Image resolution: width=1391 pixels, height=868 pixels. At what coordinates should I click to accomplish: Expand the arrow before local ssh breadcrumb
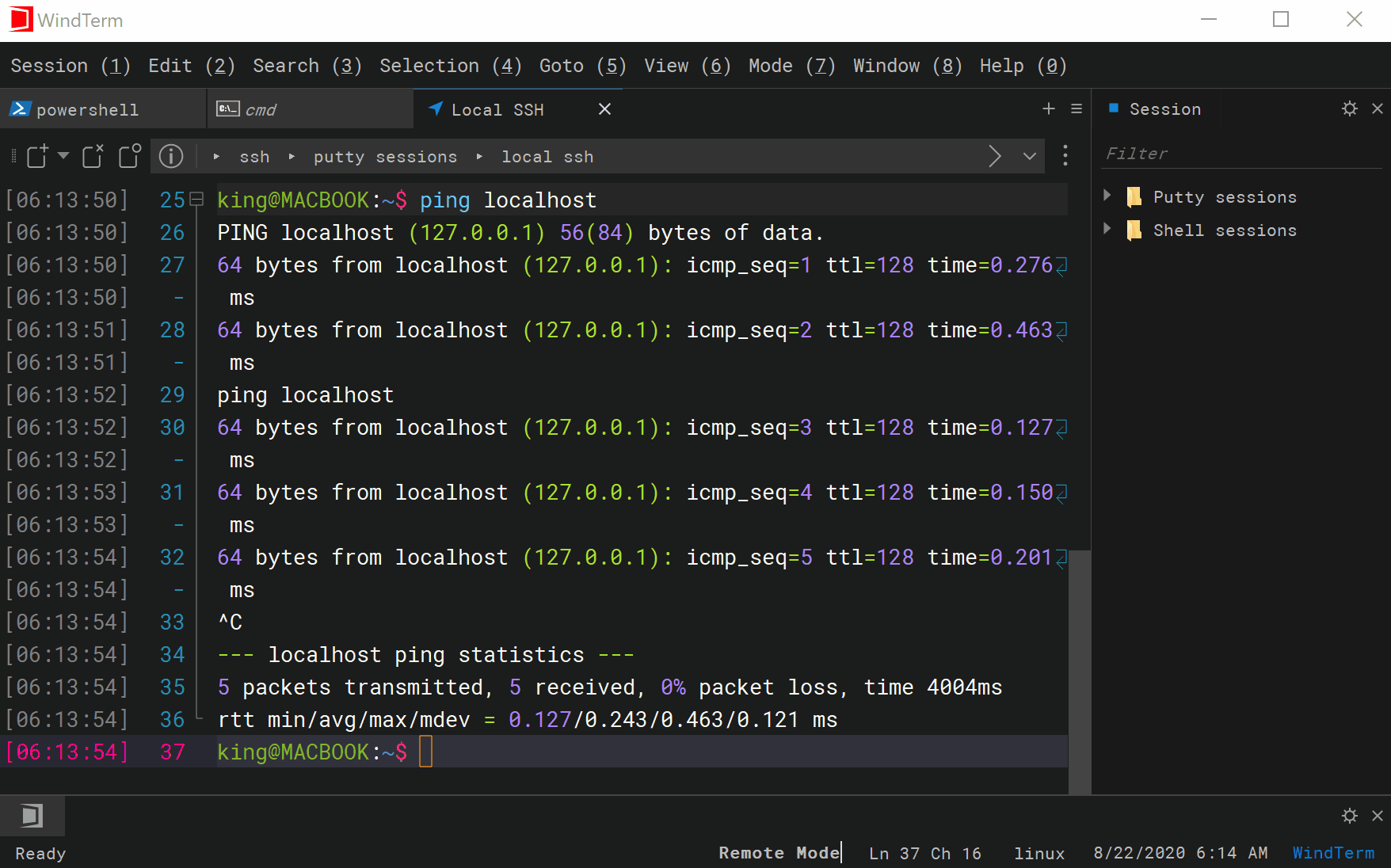pos(479,157)
